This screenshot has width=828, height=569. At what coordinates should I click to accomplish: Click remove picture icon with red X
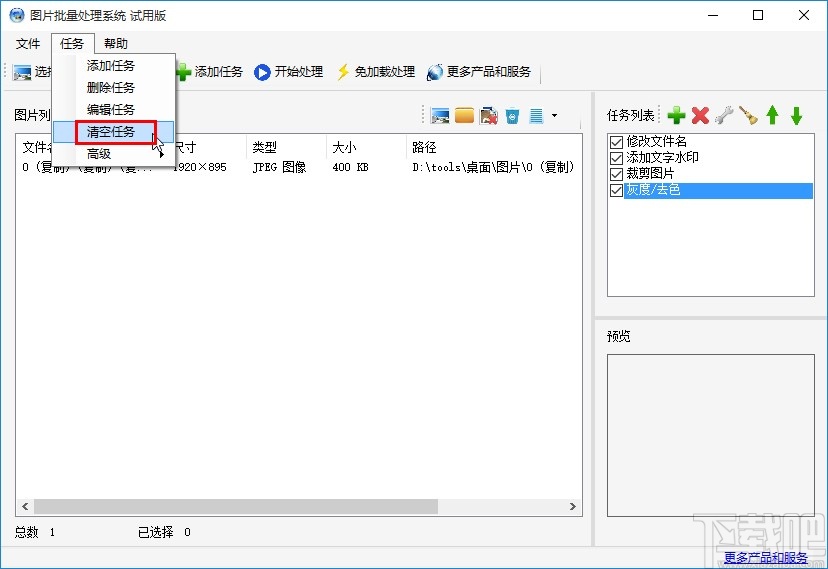pyautogui.click(x=488, y=116)
